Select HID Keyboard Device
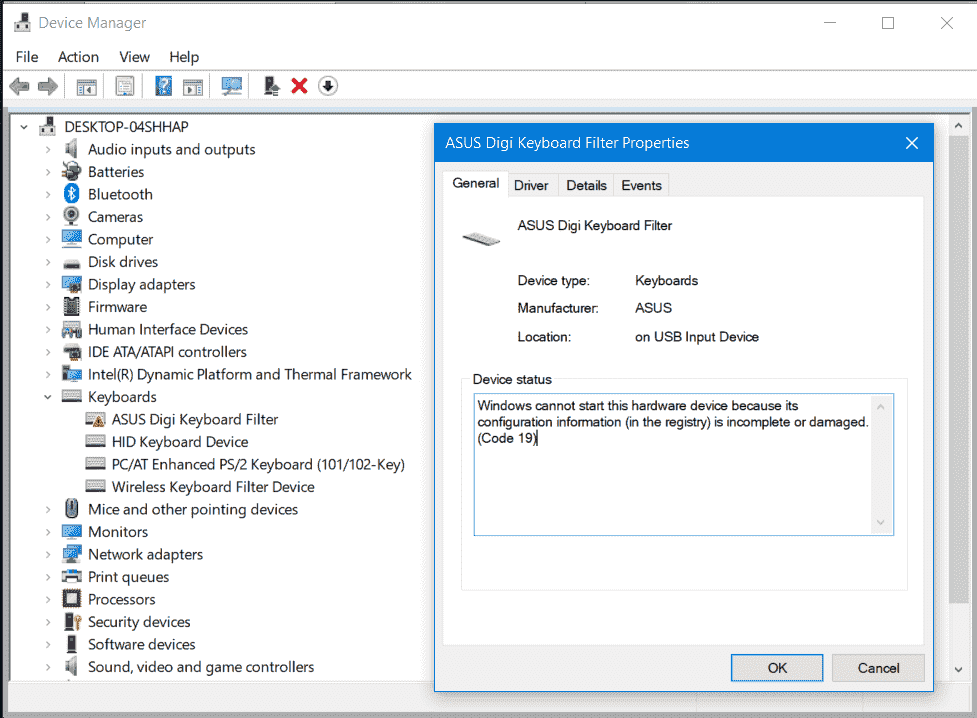This screenshot has width=977, height=718. (180, 442)
